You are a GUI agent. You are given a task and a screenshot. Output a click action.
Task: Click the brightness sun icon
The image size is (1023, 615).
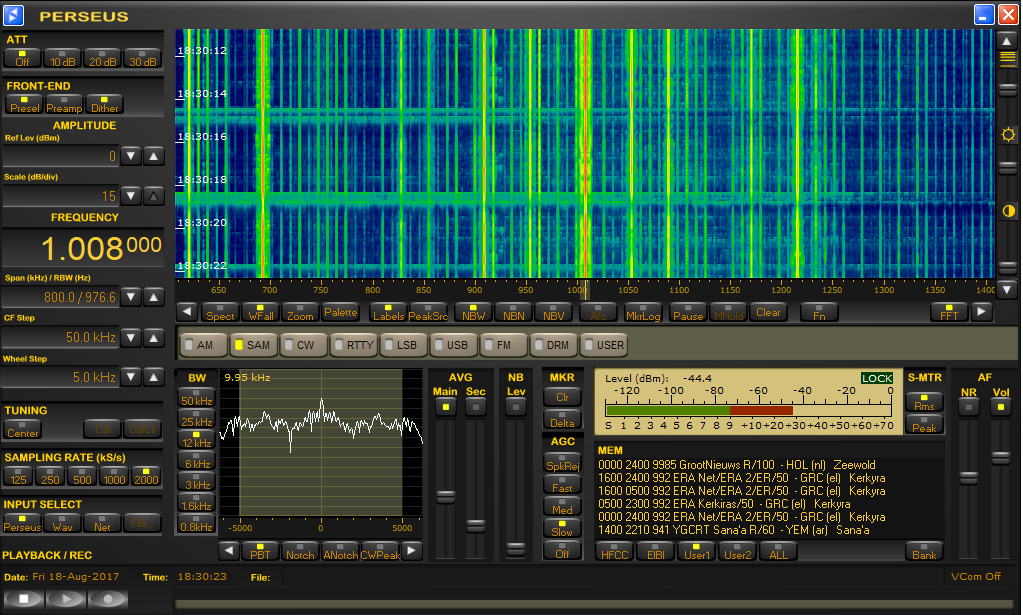[1007, 135]
